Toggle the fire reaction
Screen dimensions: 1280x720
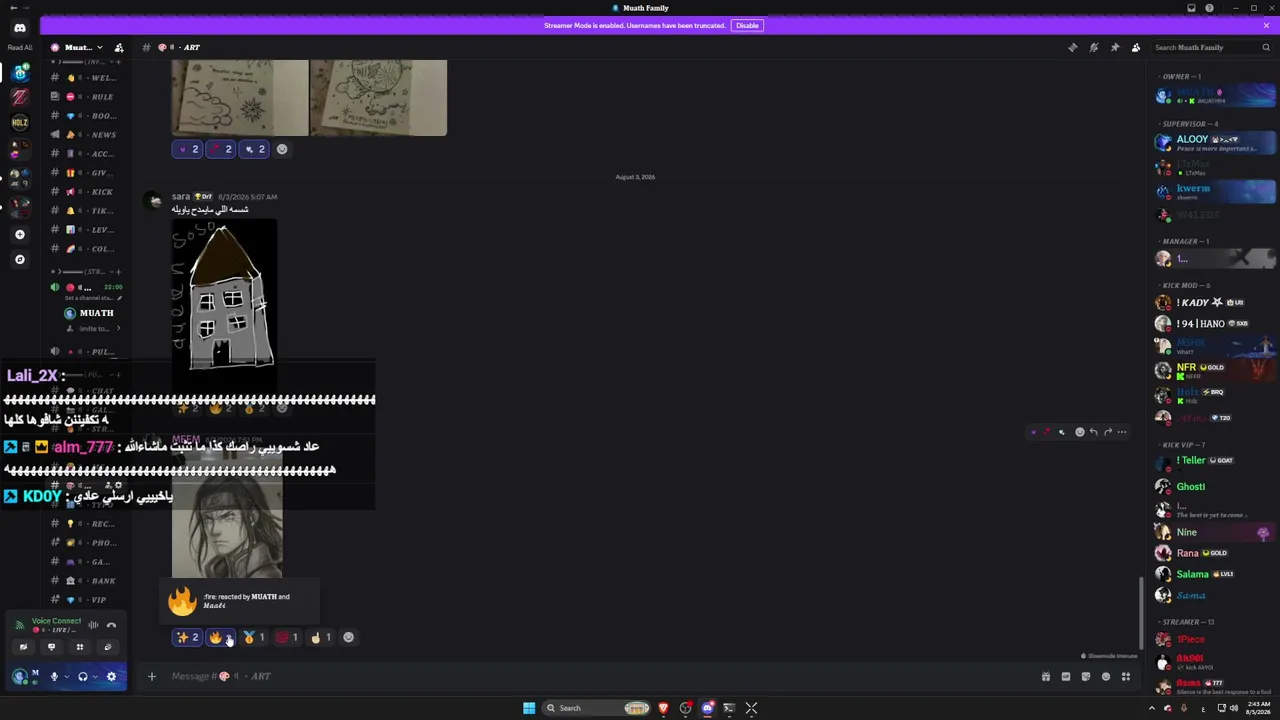[221, 637]
